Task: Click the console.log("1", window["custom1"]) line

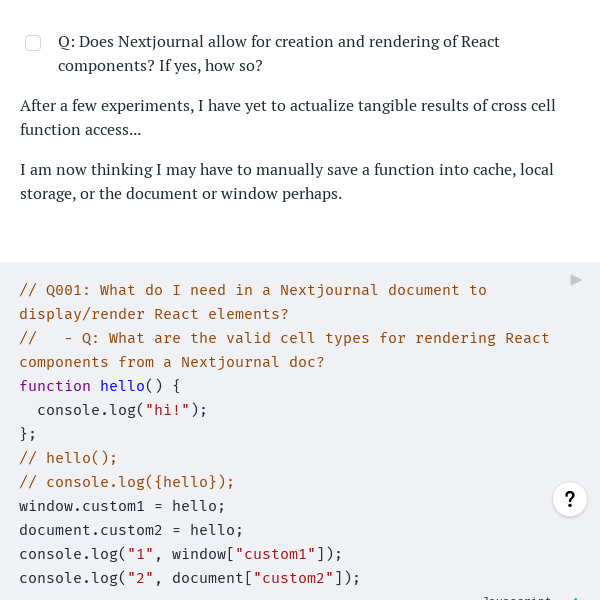Action: point(180,554)
